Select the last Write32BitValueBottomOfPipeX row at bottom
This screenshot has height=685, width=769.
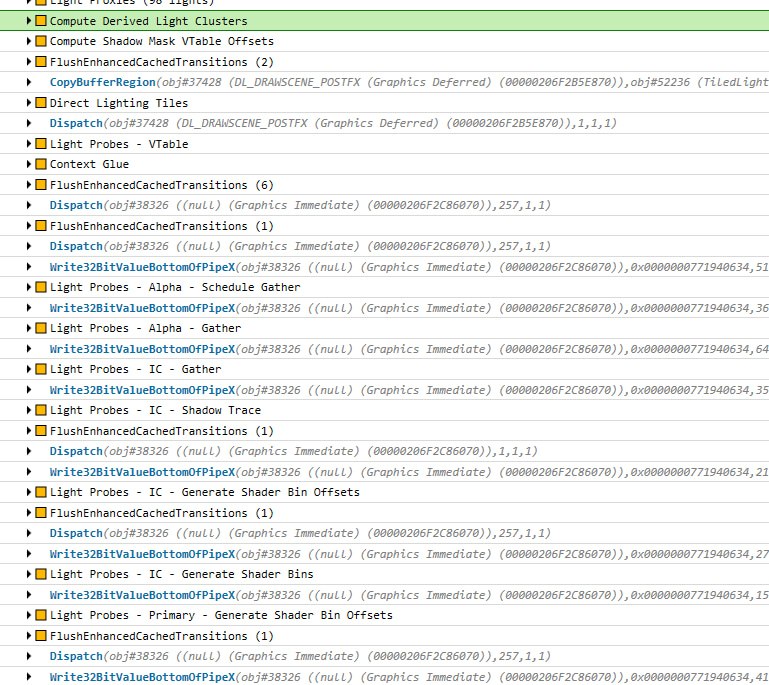coord(384,677)
